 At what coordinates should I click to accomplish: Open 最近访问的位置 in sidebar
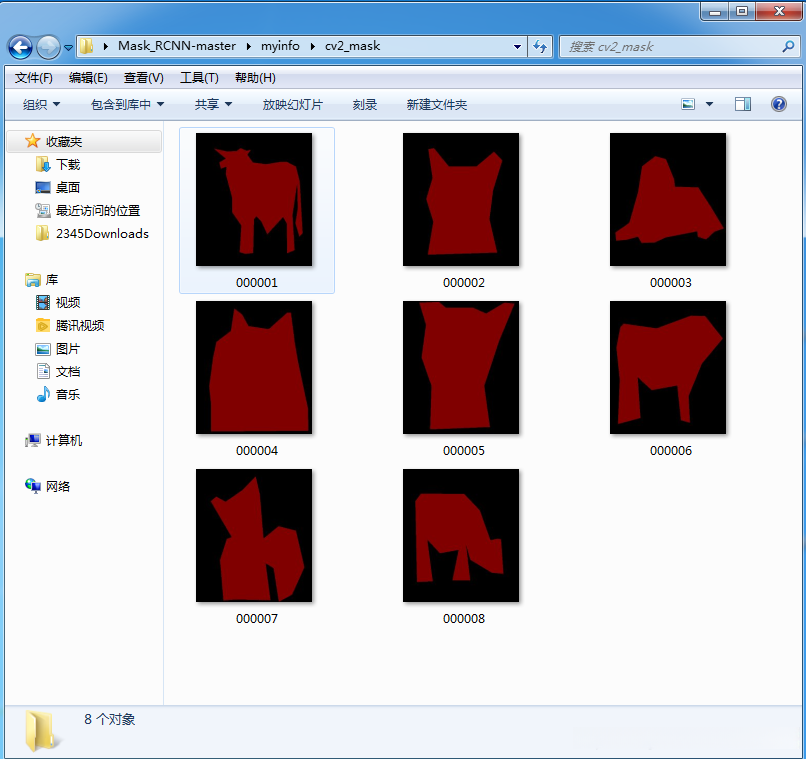pos(98,211)
